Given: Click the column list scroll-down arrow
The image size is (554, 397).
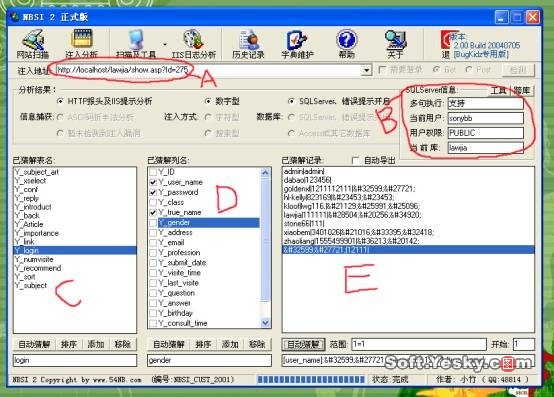Looking at the screenshot, I should (x=265, y=322).
